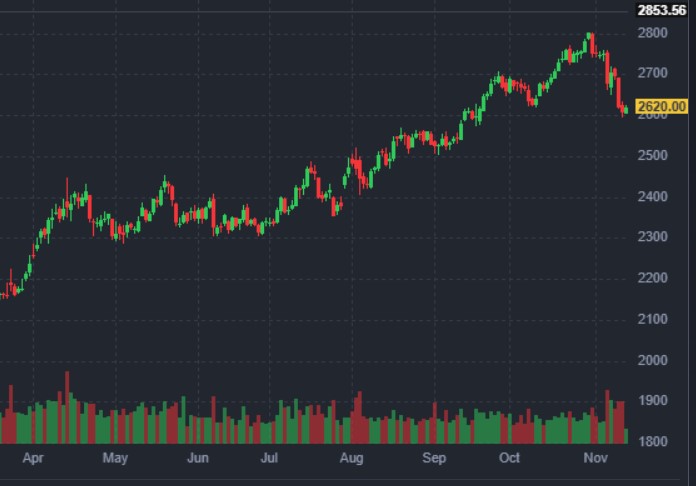
Task: Click the 2700 price axis label
Action: (x=652, y=74)
